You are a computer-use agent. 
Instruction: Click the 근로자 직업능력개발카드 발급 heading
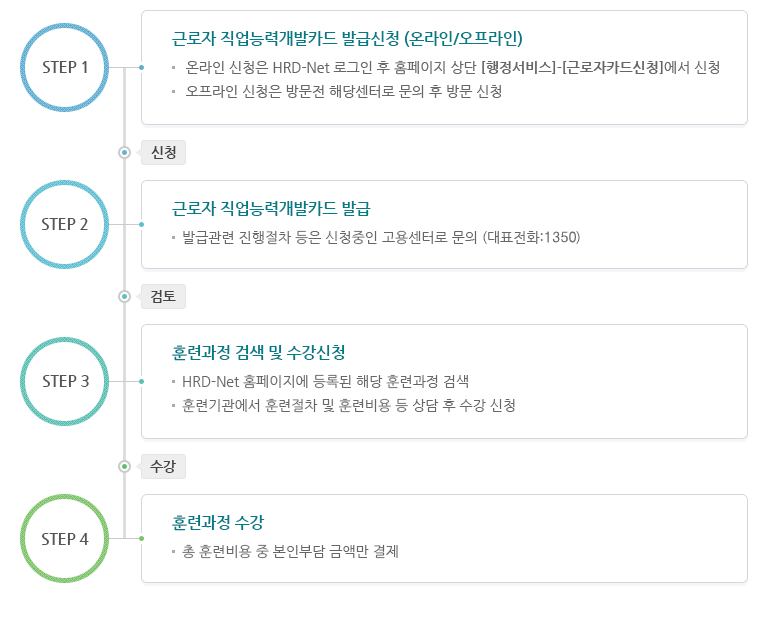click(271, 209)
